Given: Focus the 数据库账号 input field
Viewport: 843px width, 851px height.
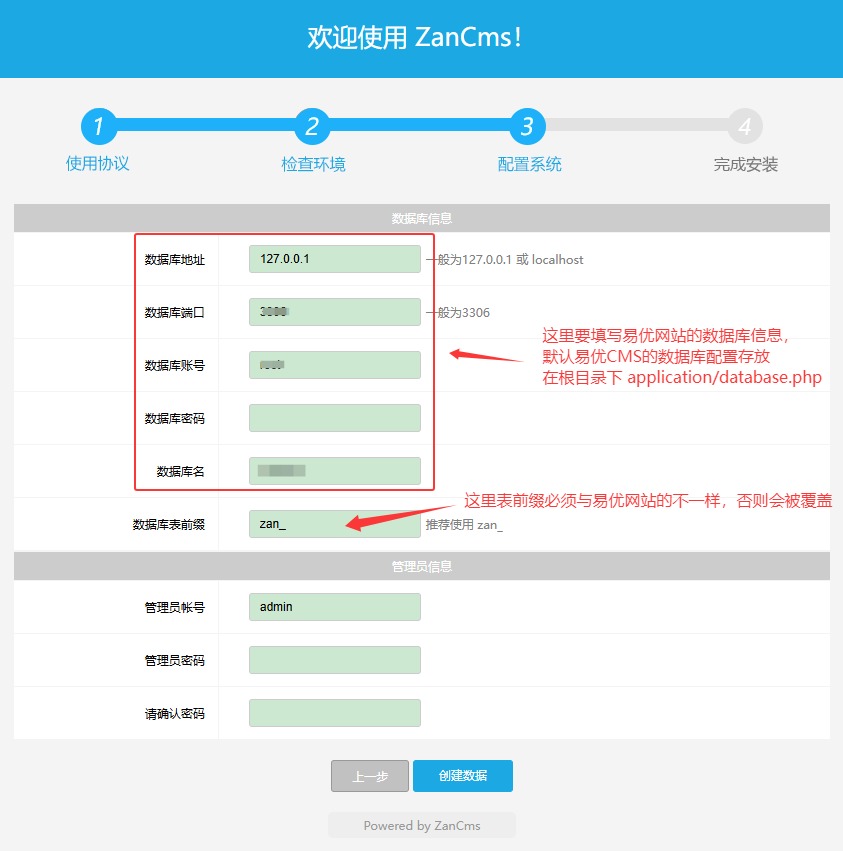Looking at the screenshot, I should click(335, 365).
